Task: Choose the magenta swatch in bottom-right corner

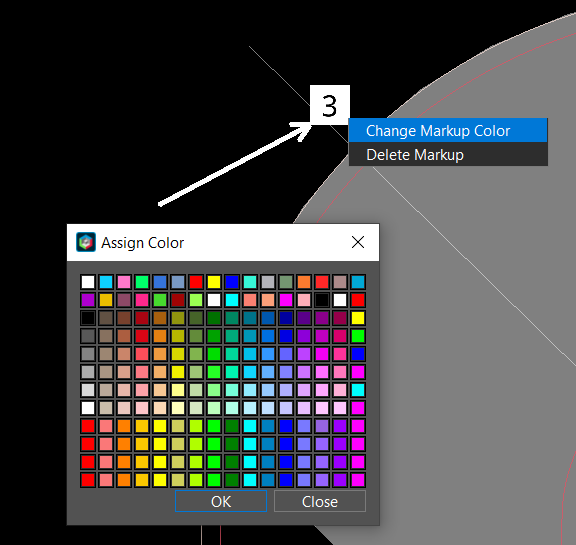Action: [x=358, y=480]
